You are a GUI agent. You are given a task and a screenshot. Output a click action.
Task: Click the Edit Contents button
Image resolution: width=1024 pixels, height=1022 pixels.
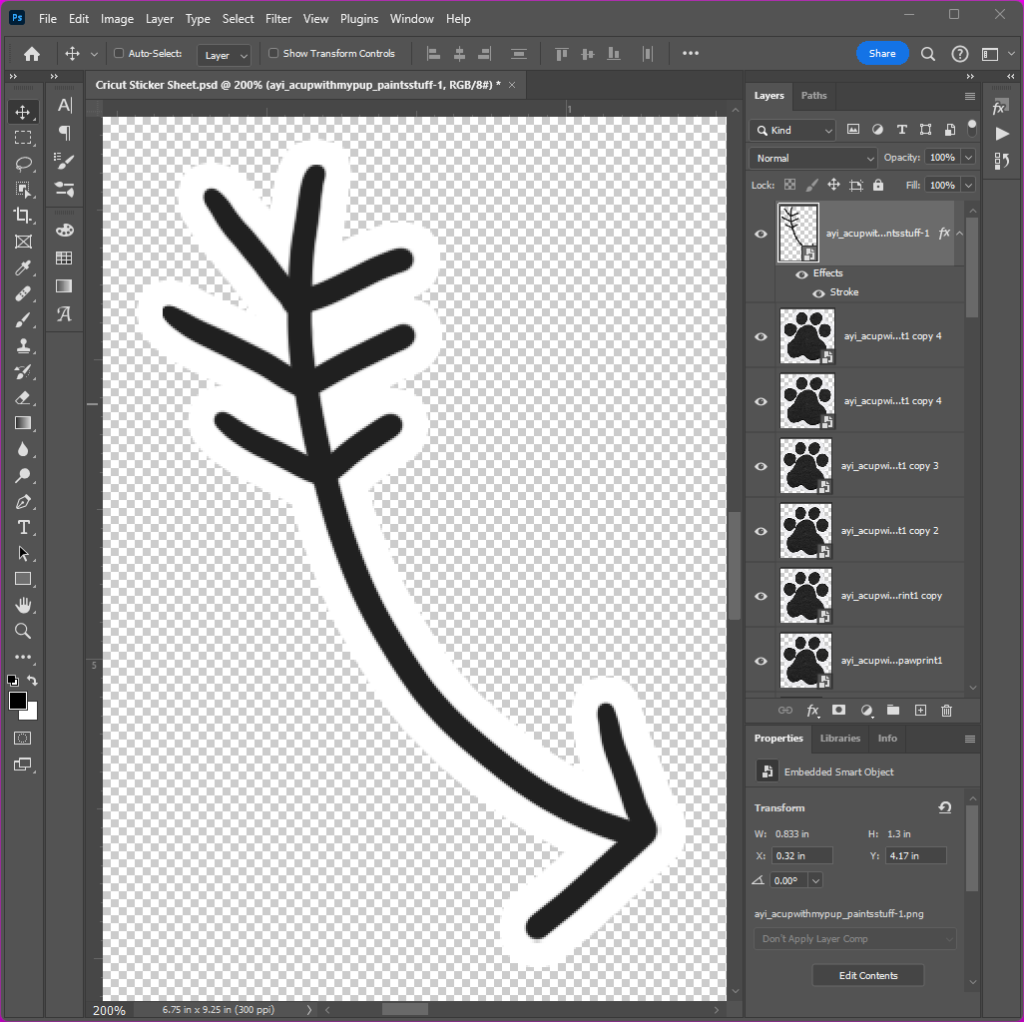click(867, 975)
